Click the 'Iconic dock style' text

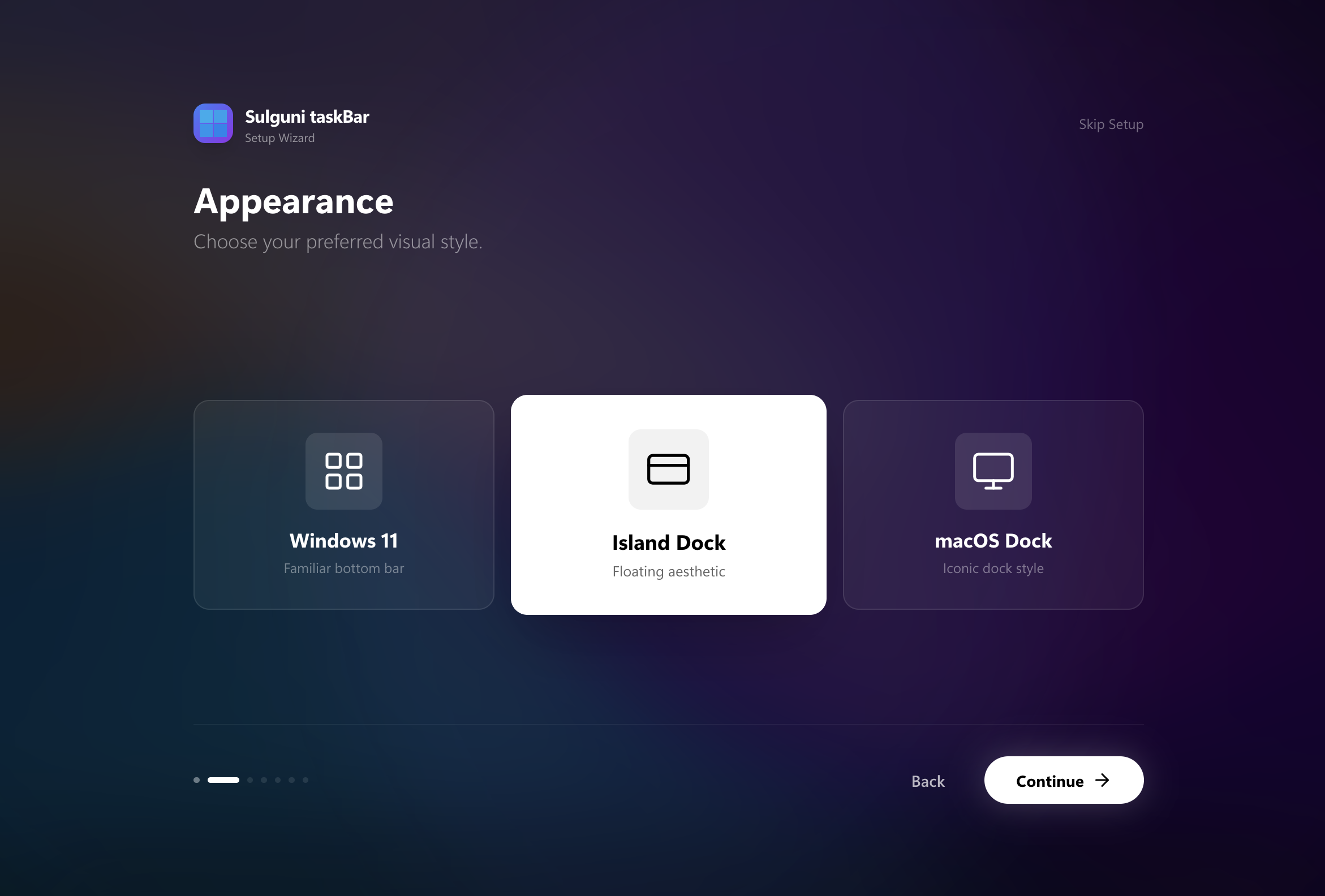992,568
